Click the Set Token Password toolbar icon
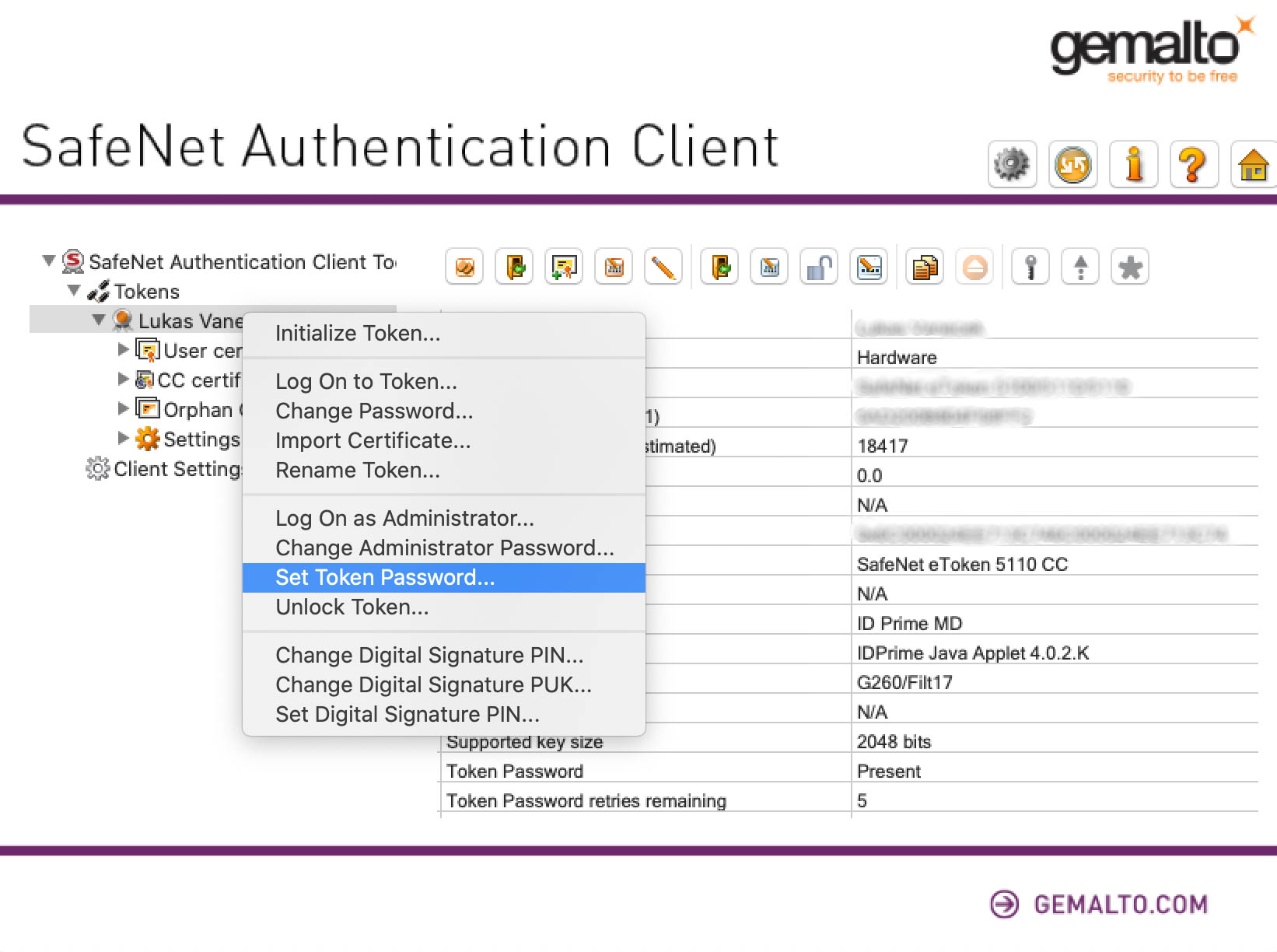Viewport: 1277px width, 952px height. [869, 266]
